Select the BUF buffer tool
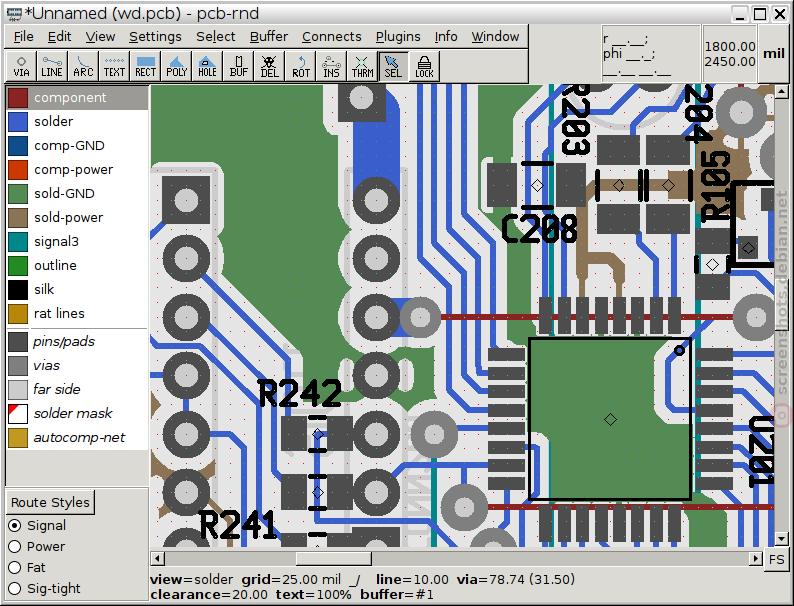The height and width of the screenshot is (606, 794). 239,66
